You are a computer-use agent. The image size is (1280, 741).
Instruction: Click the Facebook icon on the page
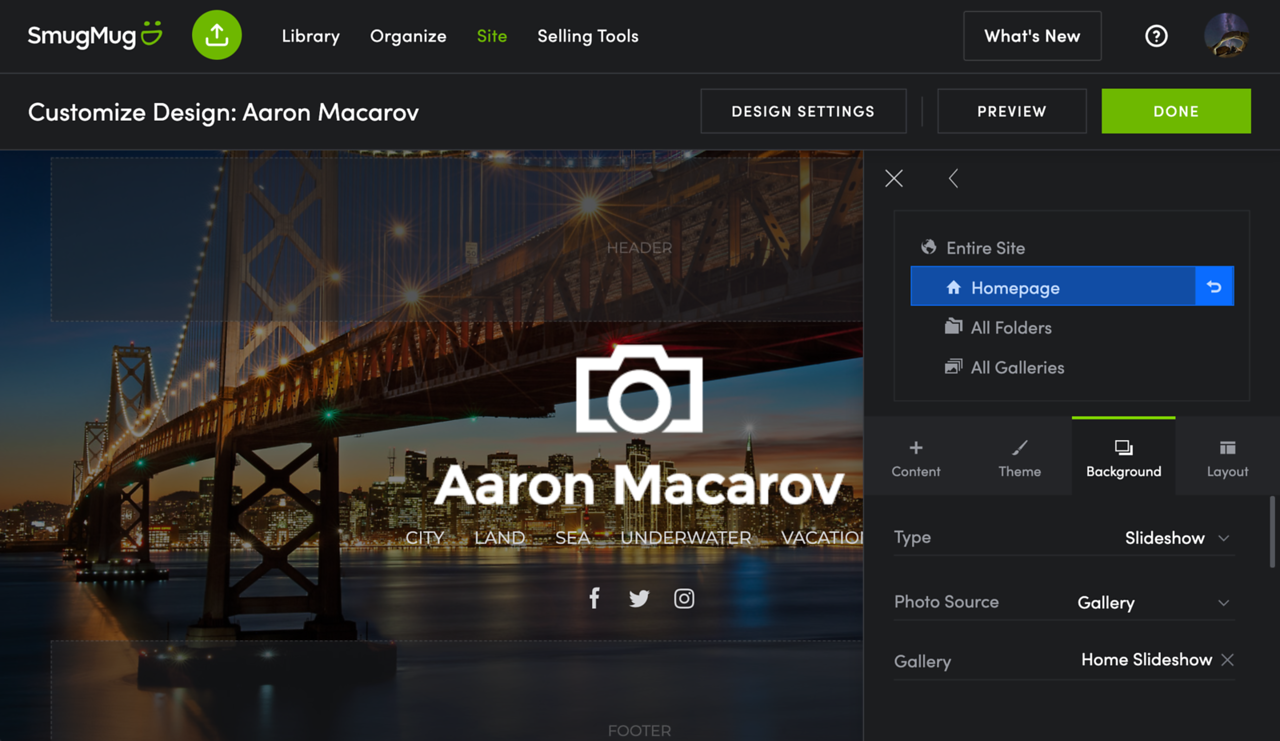pyautogui.click(x=594, y=598)
